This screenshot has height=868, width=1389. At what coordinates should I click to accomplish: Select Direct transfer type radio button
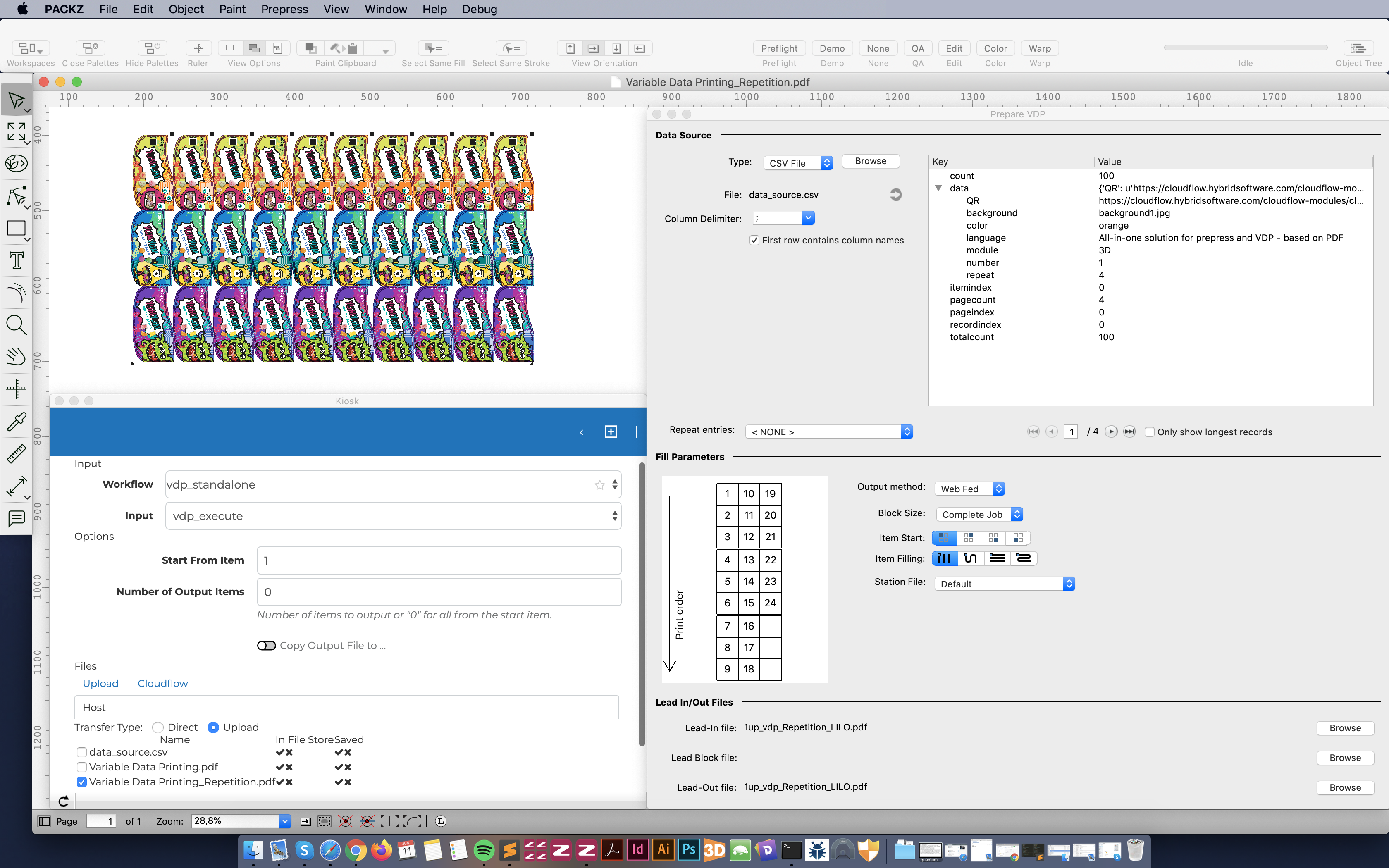[158, 727]
